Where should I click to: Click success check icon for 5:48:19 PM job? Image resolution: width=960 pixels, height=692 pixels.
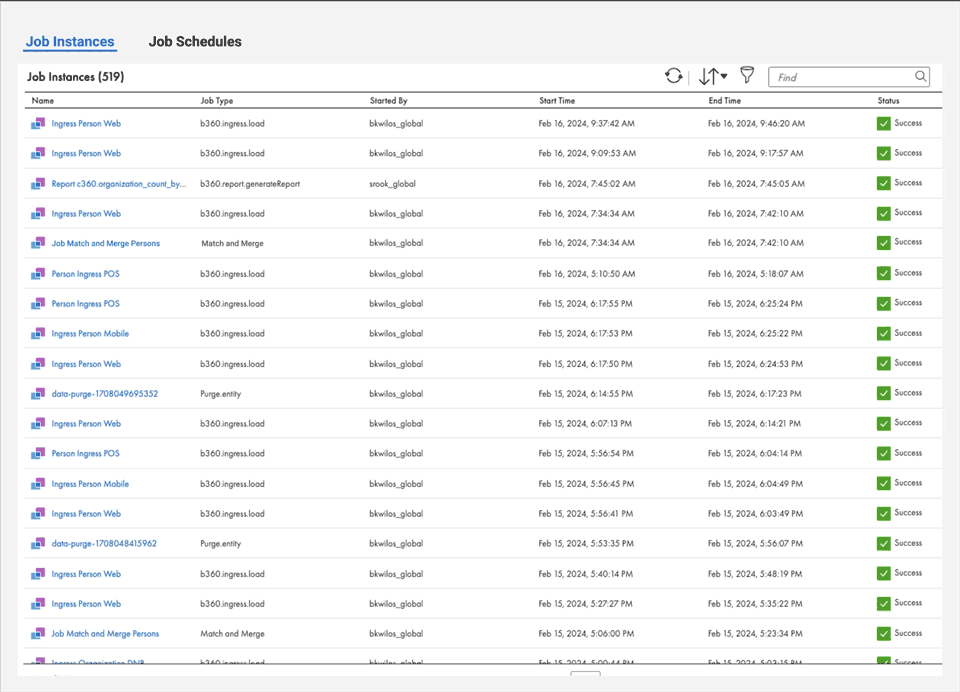(x=883, y=573)
